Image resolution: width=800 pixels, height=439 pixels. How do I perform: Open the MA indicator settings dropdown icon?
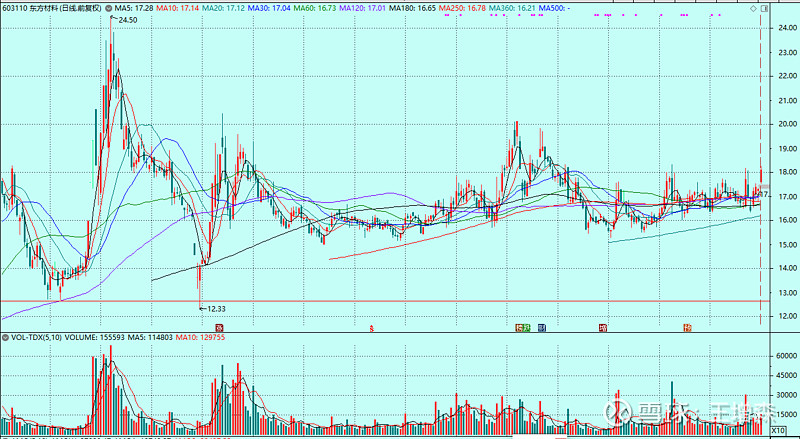(x=109, y=9)
